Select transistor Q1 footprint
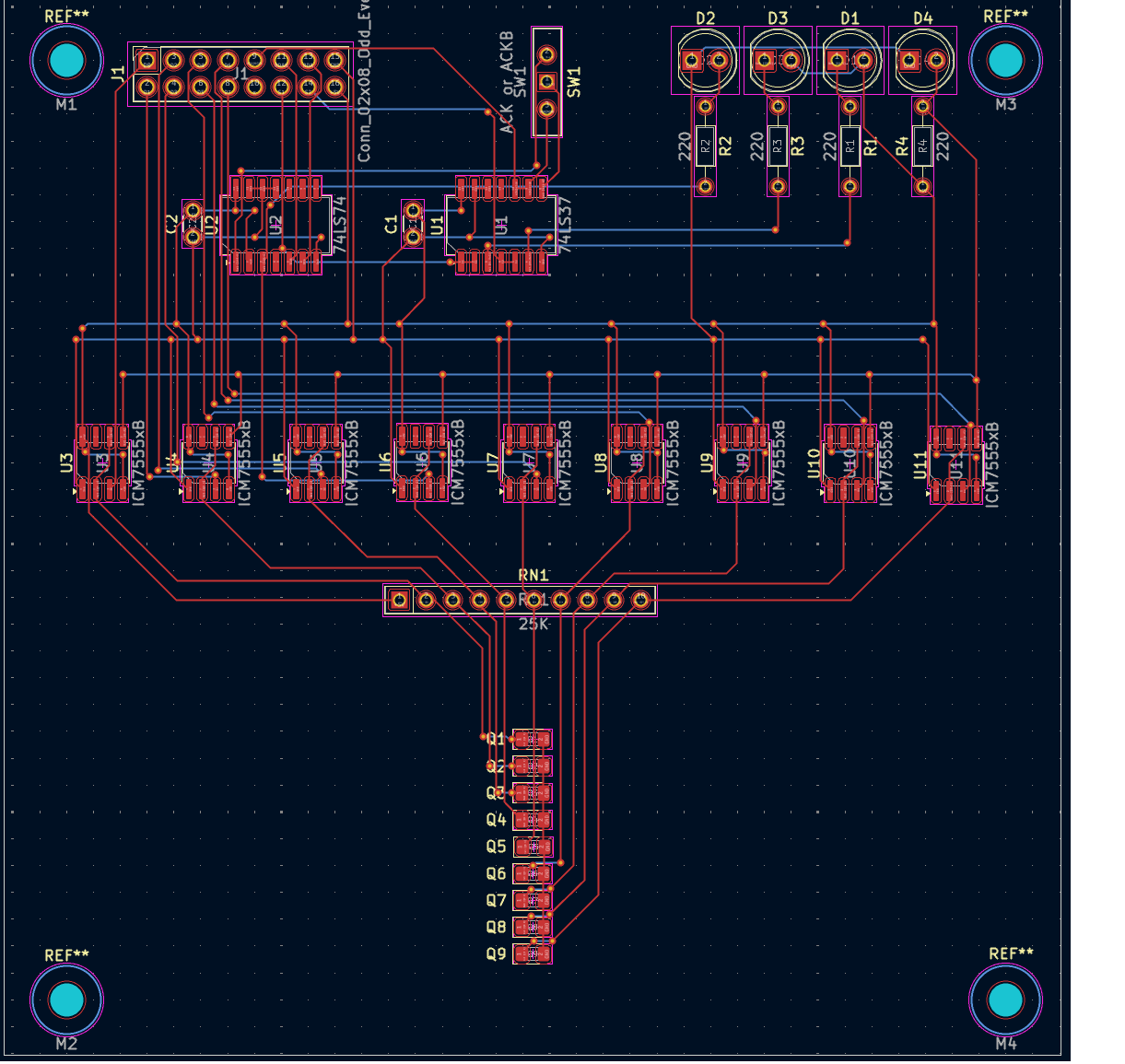This screenshot has height=1064, width=1125. 532,739
